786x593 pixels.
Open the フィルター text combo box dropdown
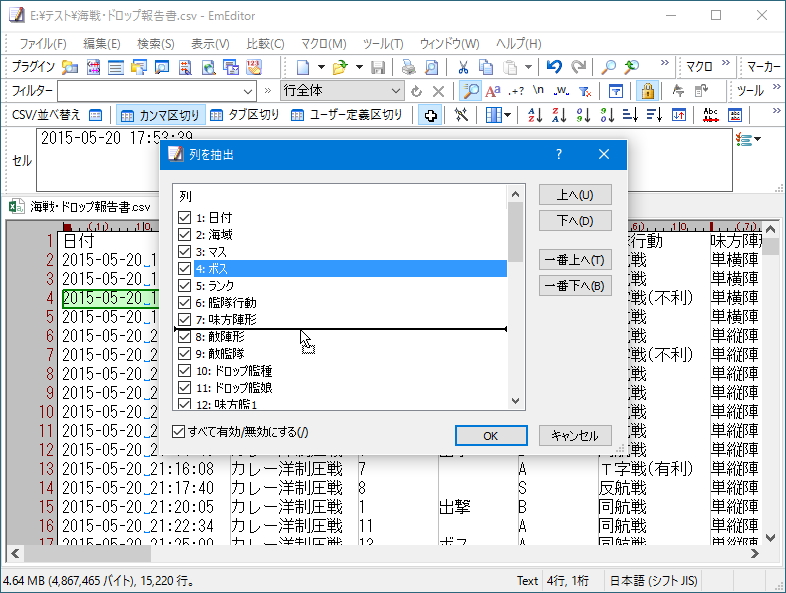tap(248, 91)
